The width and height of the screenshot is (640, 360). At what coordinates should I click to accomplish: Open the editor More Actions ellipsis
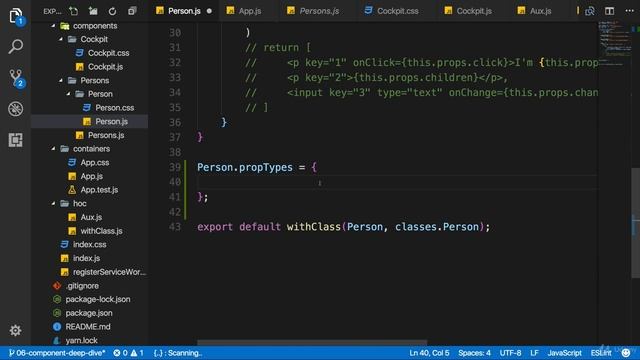tap(629, 11)
